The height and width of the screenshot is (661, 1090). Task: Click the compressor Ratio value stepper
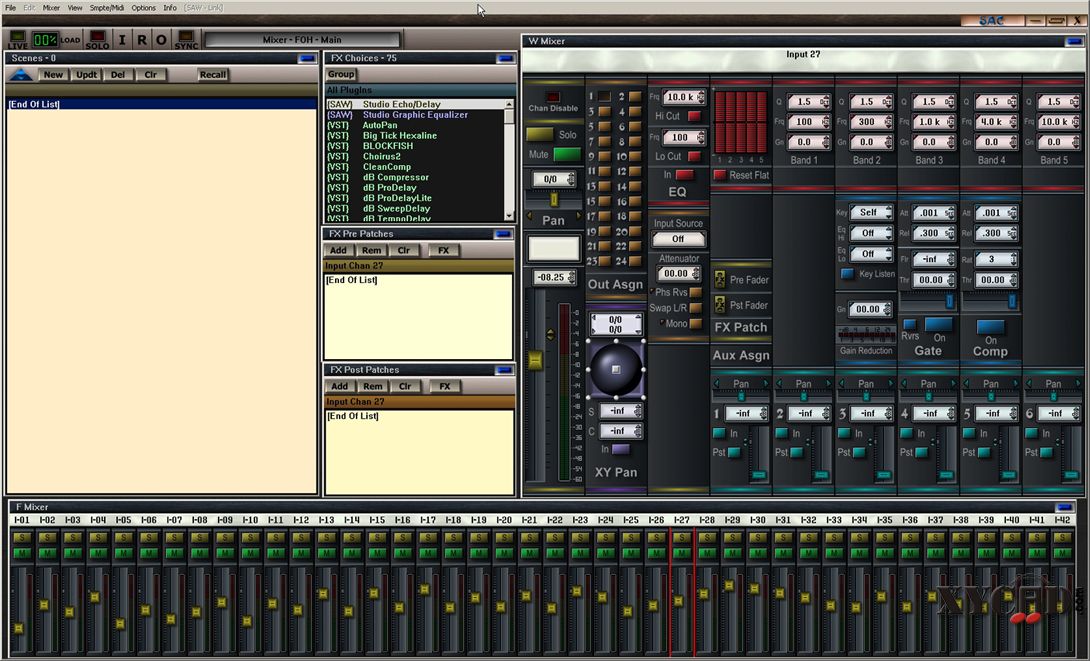click(996, 259)
